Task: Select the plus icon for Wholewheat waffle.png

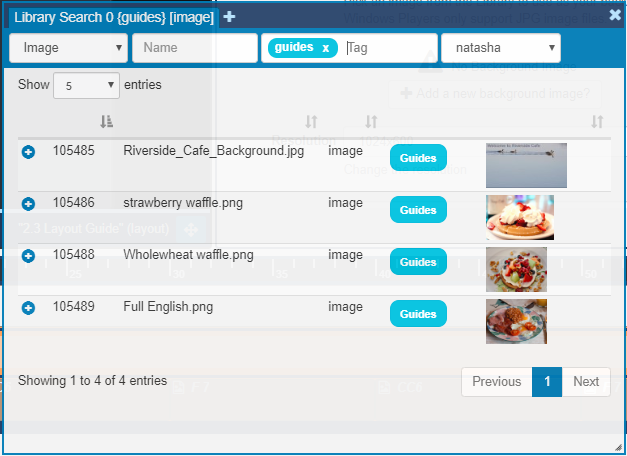Action: pyautogui.click(x=28, y=256)
